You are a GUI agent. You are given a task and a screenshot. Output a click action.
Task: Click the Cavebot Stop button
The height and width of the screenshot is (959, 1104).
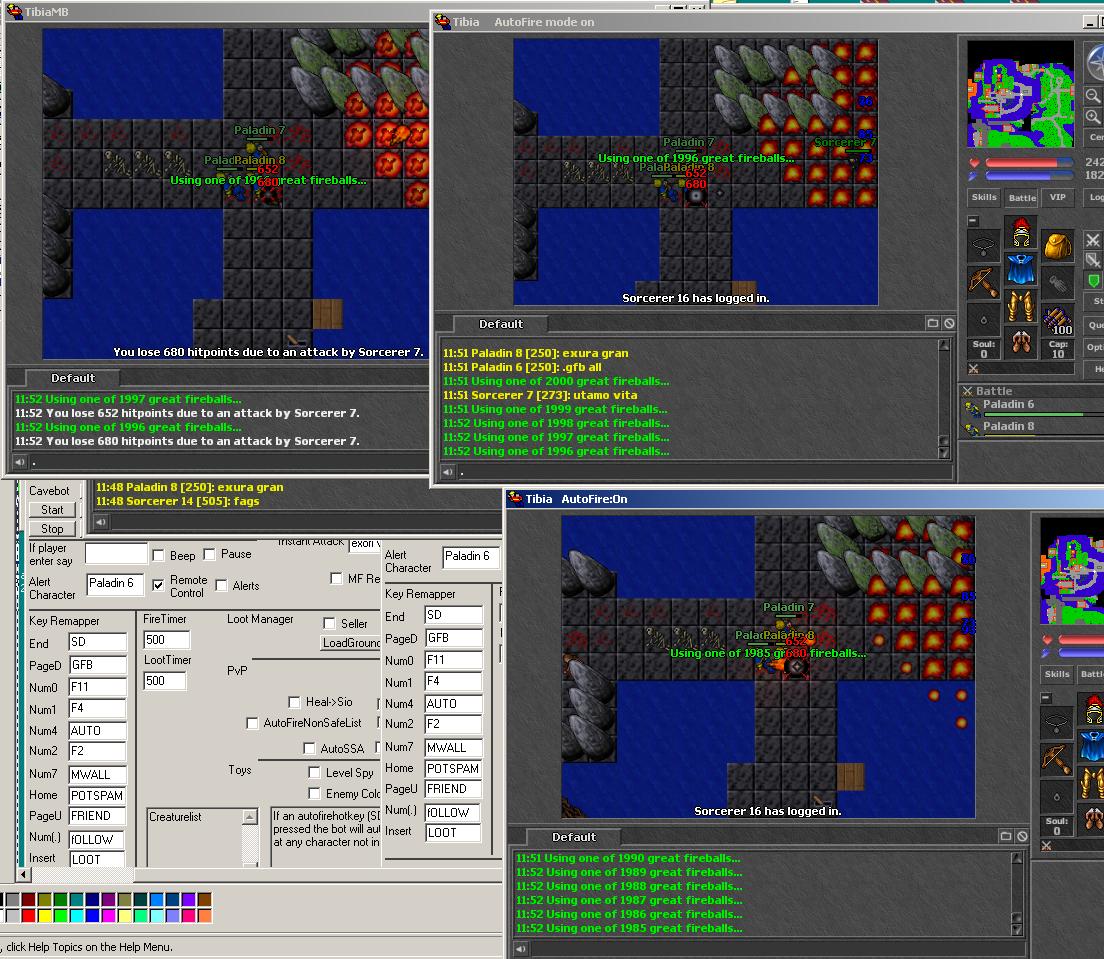tap(52, 529)
